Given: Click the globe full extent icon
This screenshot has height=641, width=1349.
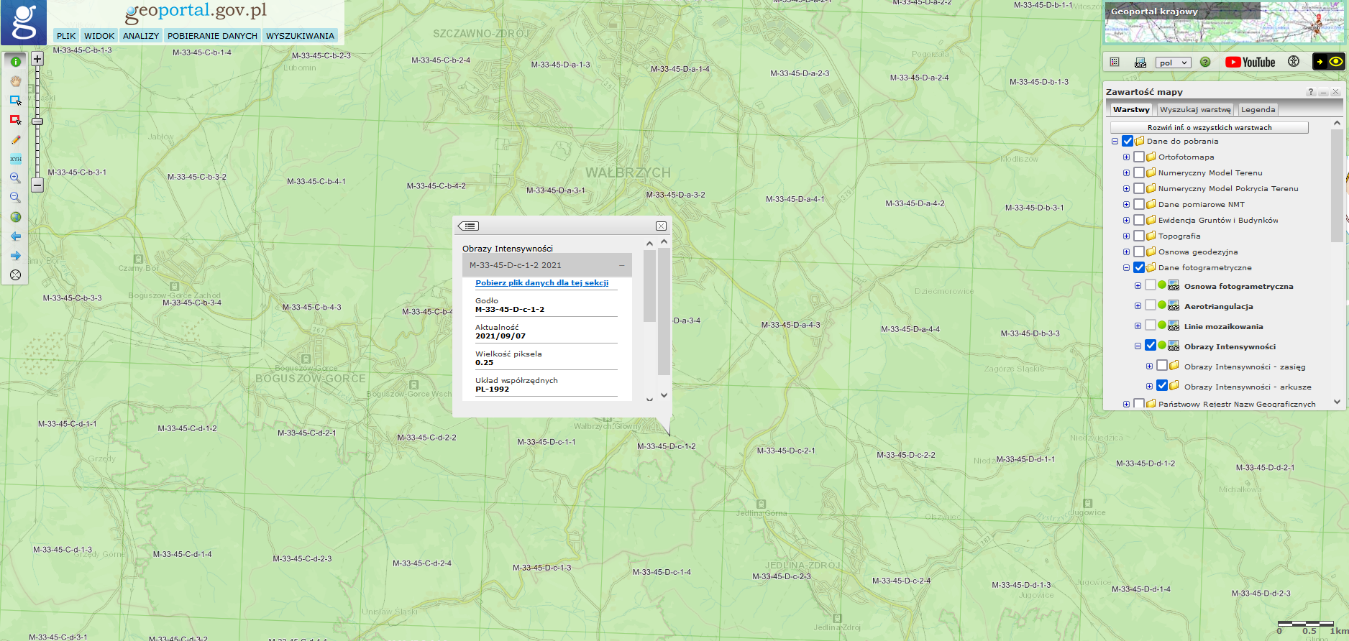Looking at the screenshot, I should click(16, 217).
